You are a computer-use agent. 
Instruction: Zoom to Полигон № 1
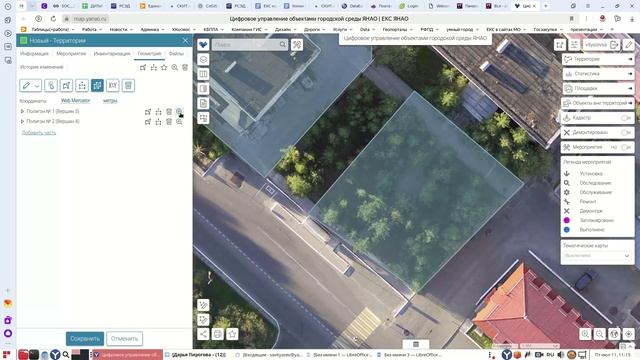click(179, 111)
